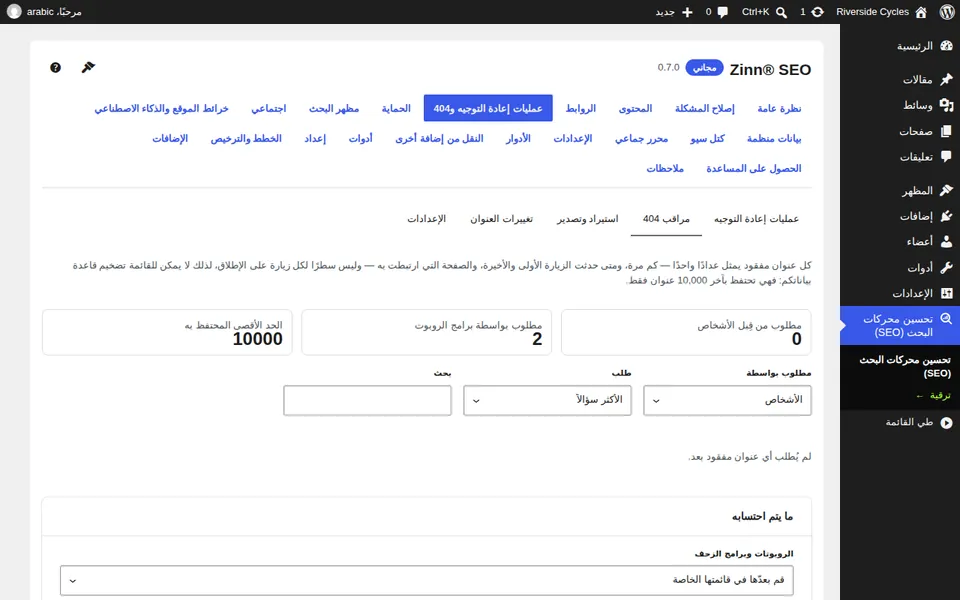Image resolution: width=960 pixels, height=600 pixels.
Task: Open the الإعدادات tab in second row
Action: (573, 138)
